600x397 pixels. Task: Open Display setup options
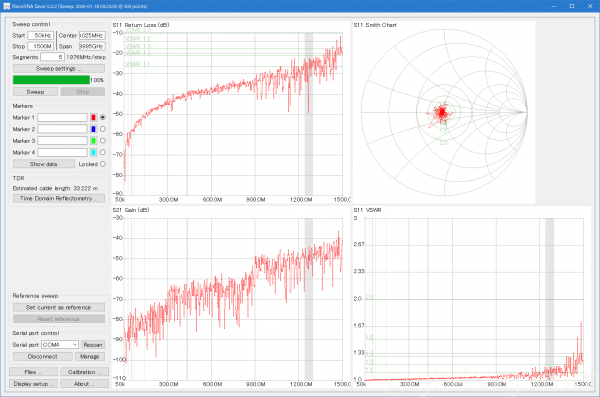[x=33, y=384]
